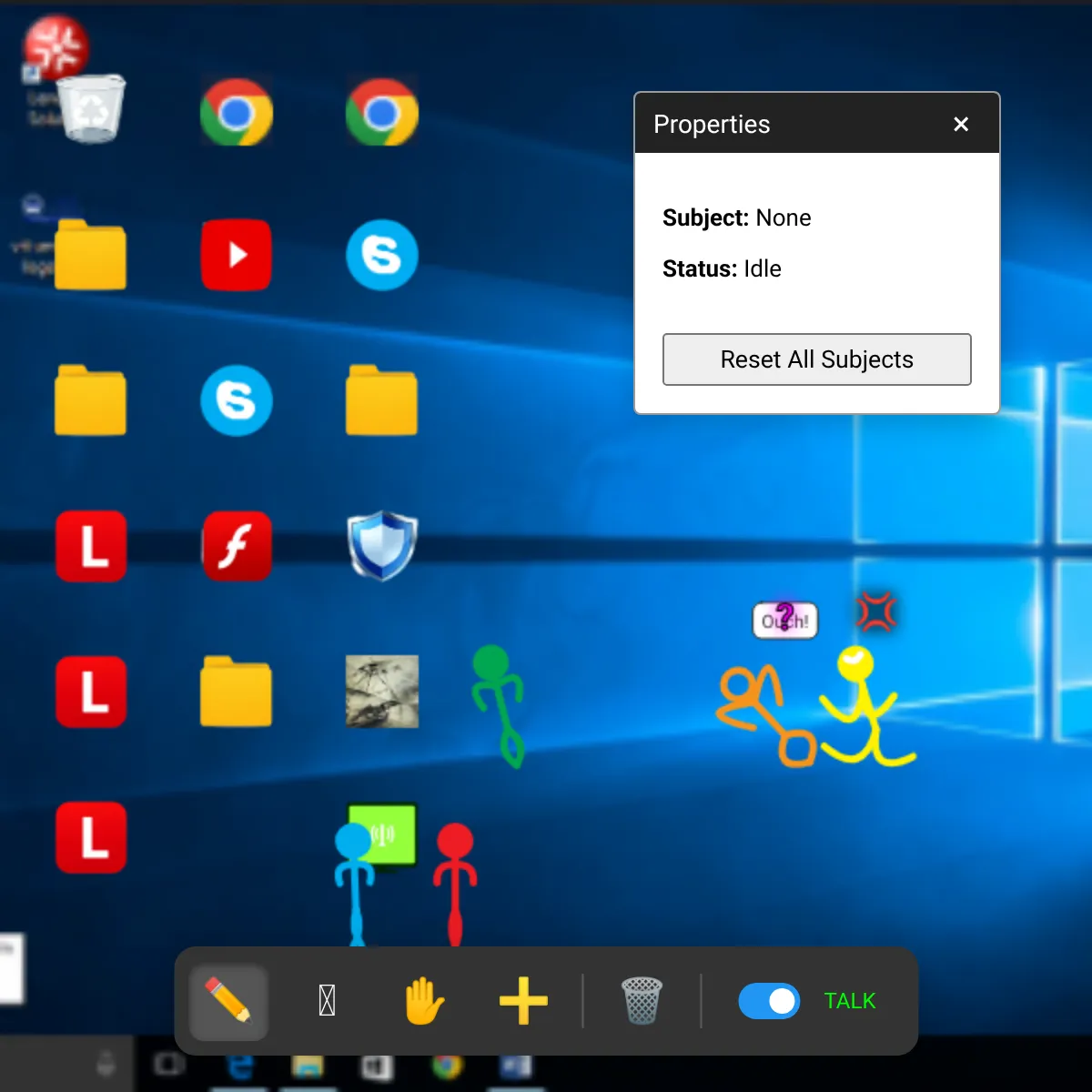Click the red L icon beside the lower folder
1092x1092 pixels.
click(91, 692)
